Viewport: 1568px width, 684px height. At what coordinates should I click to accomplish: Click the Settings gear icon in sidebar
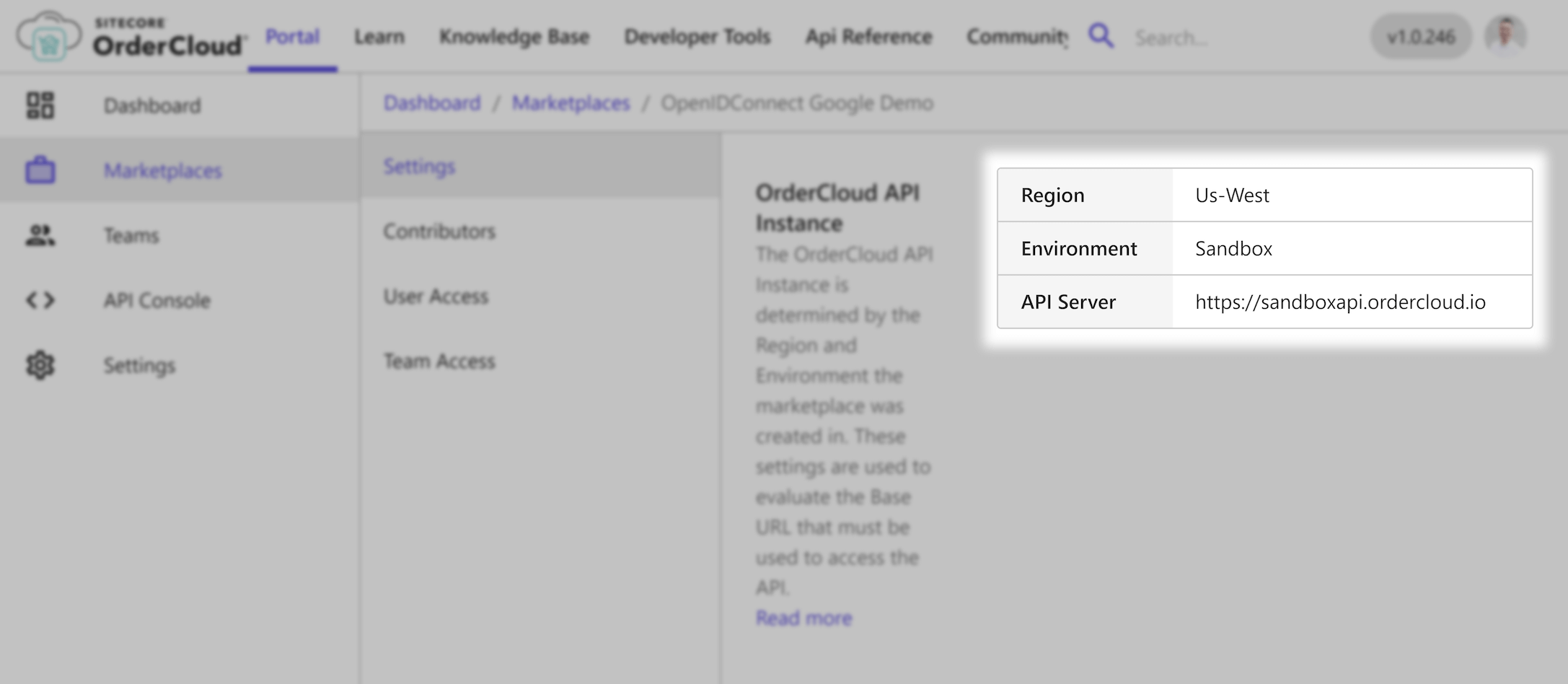coord(40,365)
